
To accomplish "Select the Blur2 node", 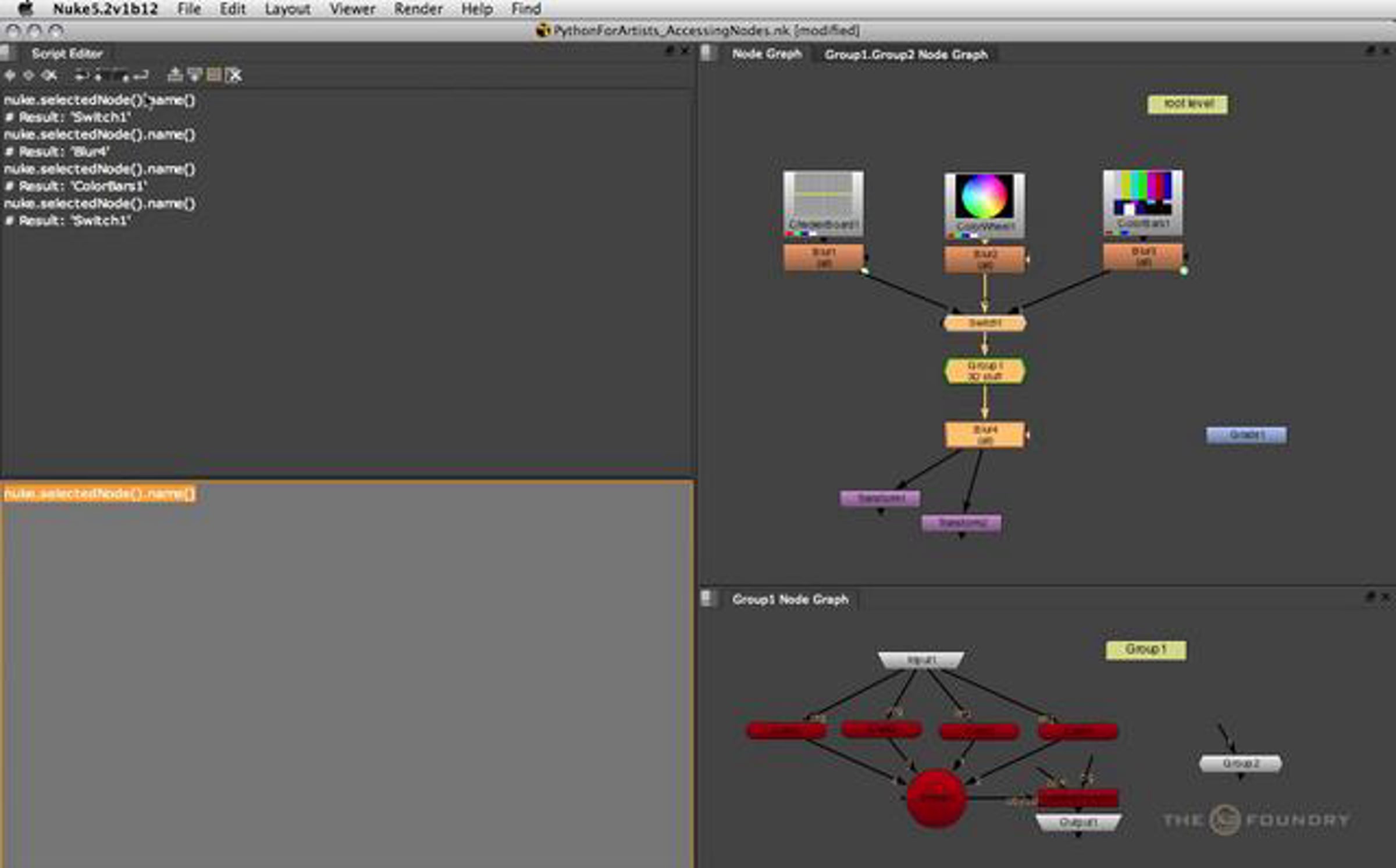I will click(x=984, y=259).
